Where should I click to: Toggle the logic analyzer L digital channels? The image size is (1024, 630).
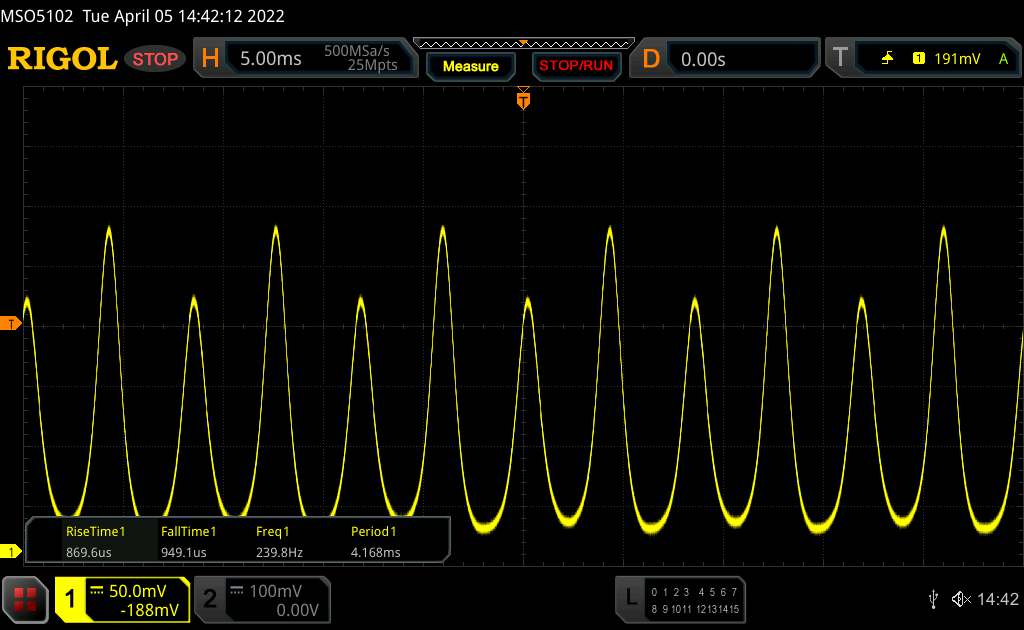pos(681,599)
